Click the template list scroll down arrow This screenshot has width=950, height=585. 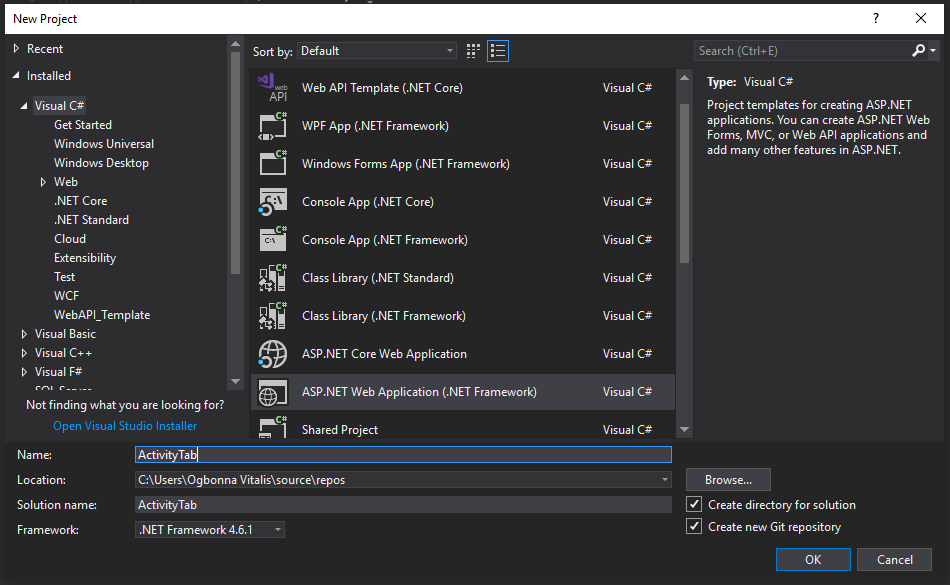685,429
